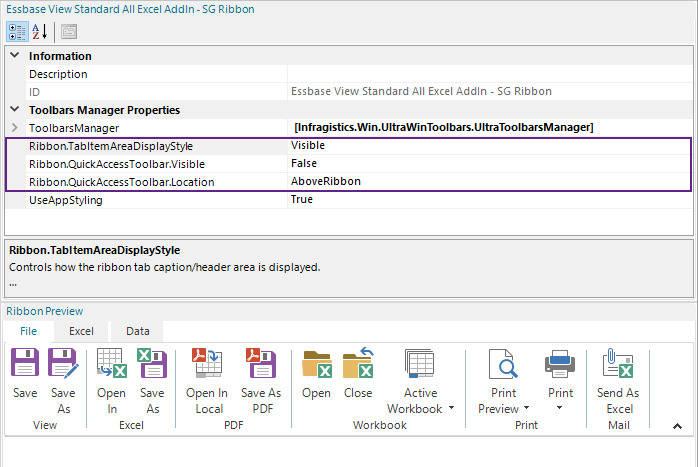Click the Open workbook folder icon

[x=317, y=363]
